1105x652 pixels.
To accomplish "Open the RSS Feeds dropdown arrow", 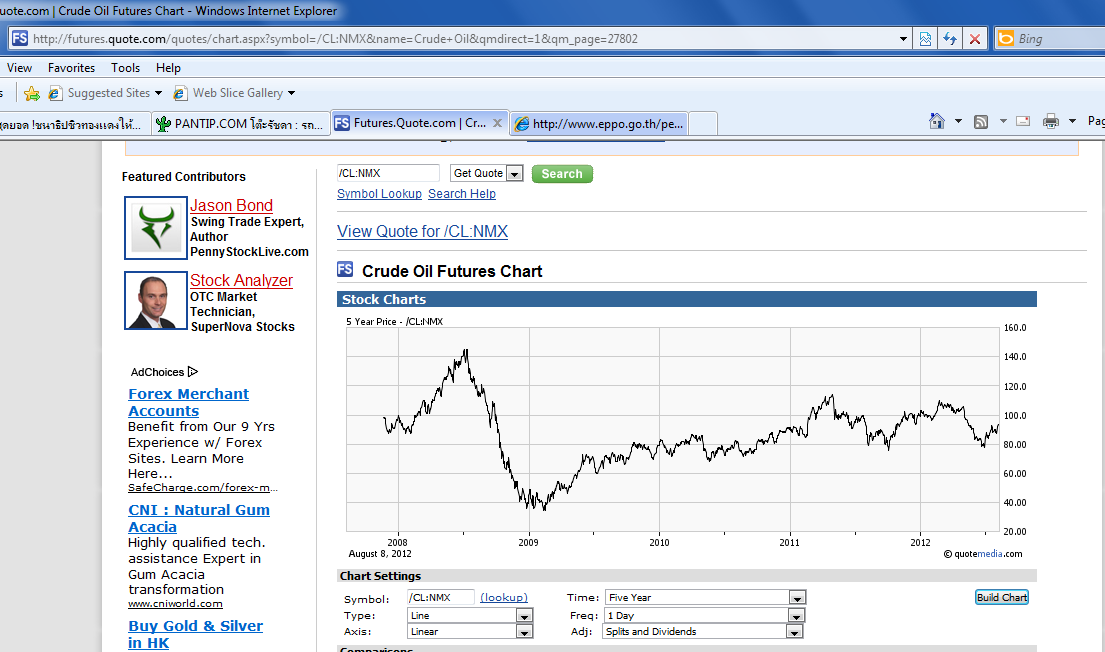I will coord(1003,121).
